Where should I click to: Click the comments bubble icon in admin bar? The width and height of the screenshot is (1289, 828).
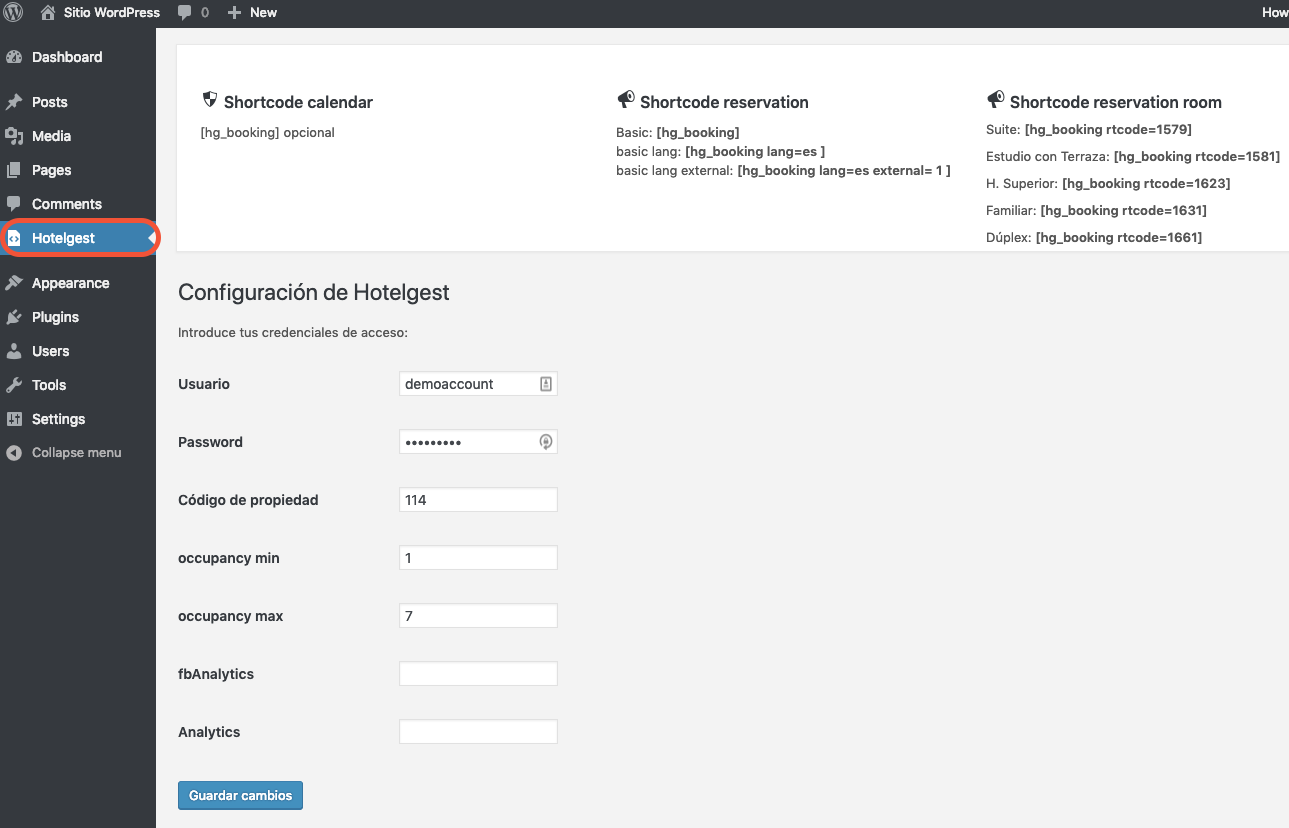tap(184, 13)
